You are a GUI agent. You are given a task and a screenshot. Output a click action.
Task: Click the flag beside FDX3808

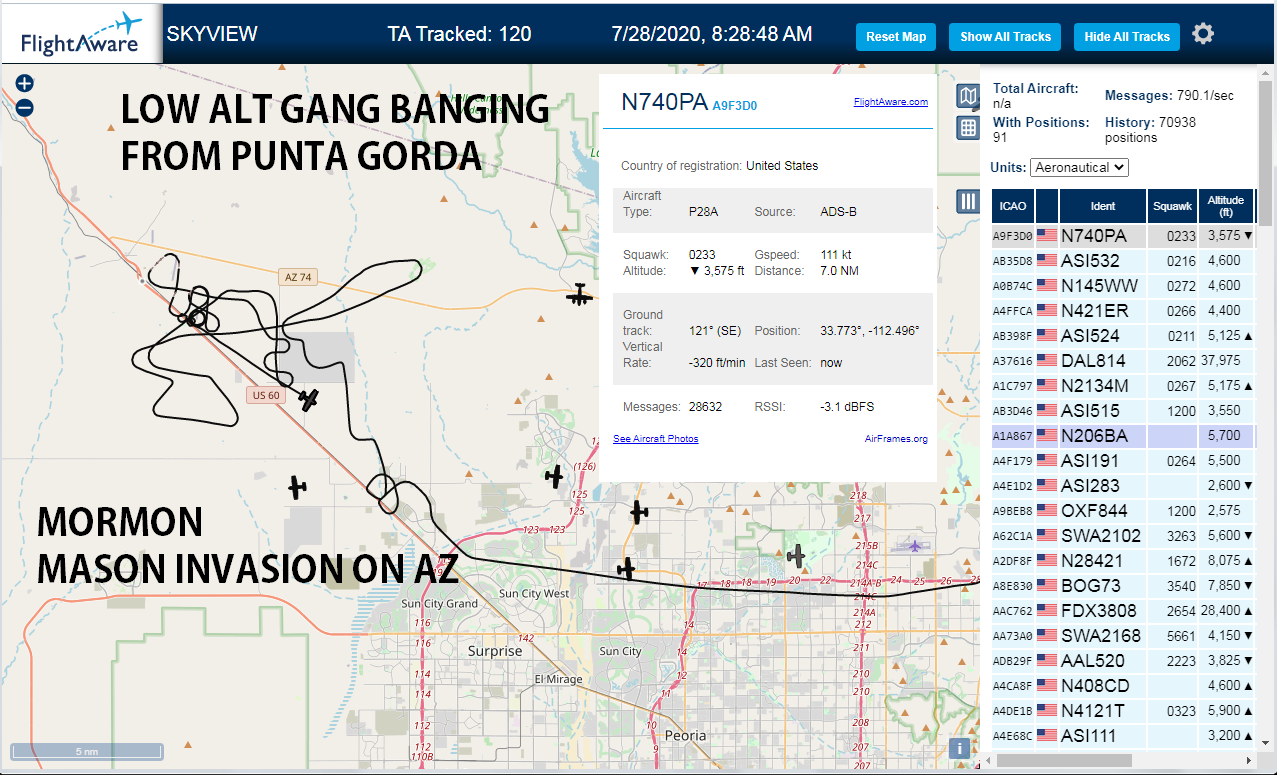click(1047, 611)
